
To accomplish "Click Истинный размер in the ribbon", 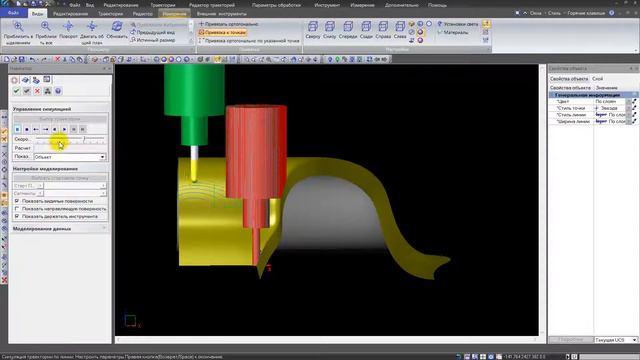I will pyautogui.click(x=153, y=40).
